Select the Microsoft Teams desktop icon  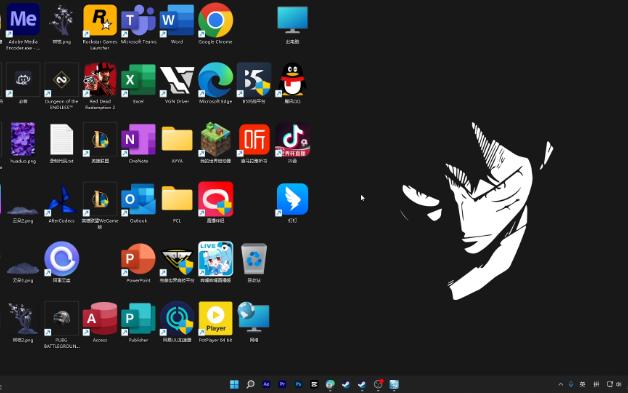point(138,24)
